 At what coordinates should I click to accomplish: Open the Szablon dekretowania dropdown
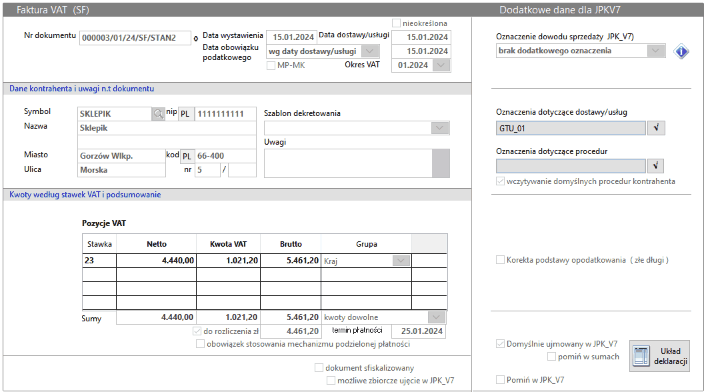point(439,128)
